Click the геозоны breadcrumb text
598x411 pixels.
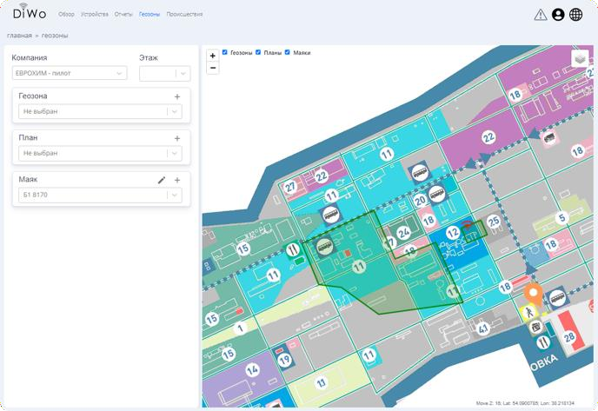coord(55,35)
